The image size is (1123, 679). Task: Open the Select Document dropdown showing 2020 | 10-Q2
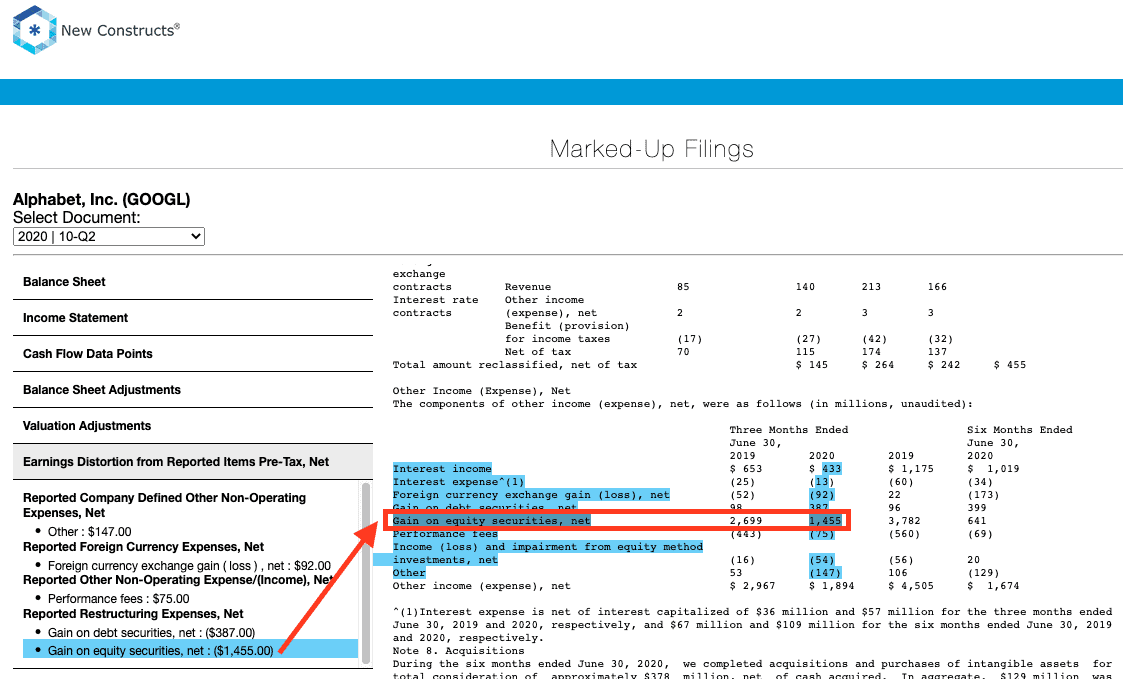(x=109, y=236)
